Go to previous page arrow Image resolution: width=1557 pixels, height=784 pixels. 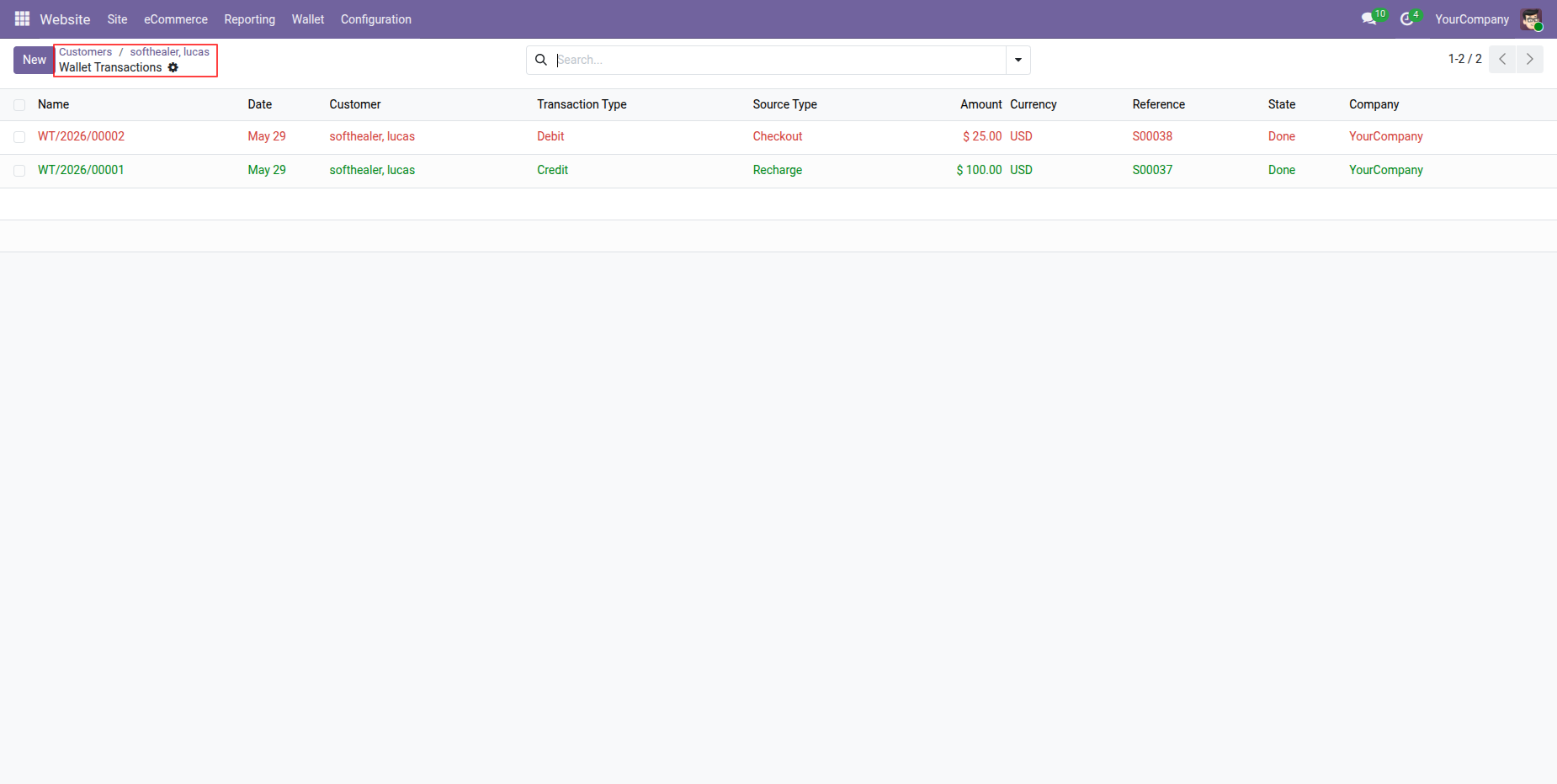(1502, 59)
